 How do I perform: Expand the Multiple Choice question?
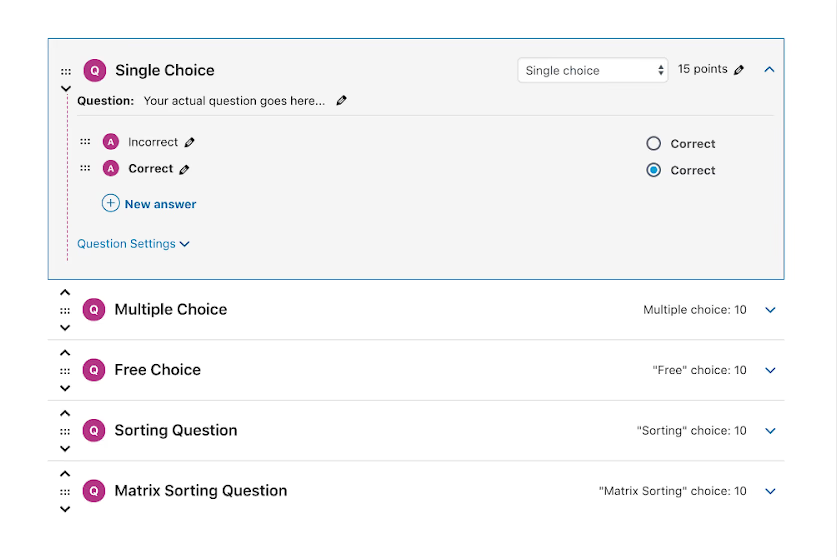770,310
